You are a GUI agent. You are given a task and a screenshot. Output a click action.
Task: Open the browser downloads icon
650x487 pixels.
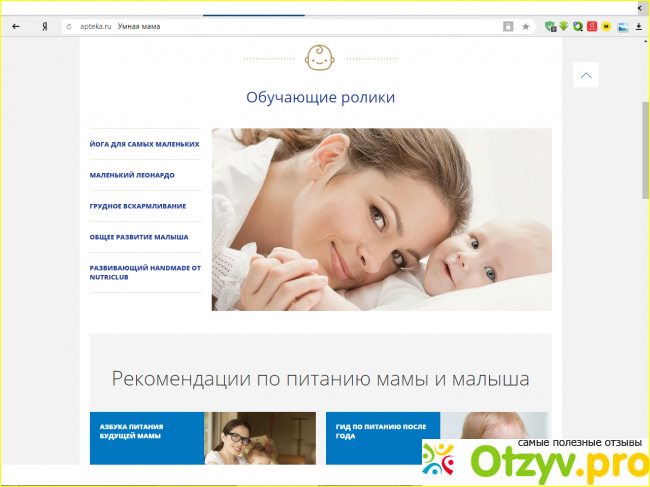[x=639, y=27]
